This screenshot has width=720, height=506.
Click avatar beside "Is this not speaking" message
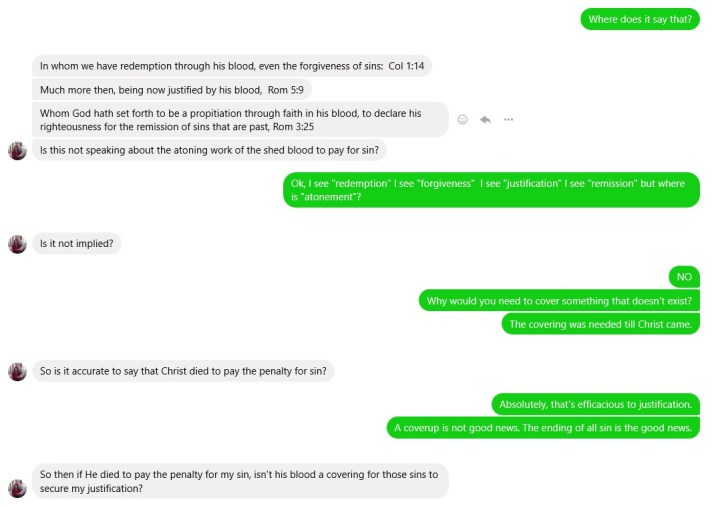tap(17, 150)
